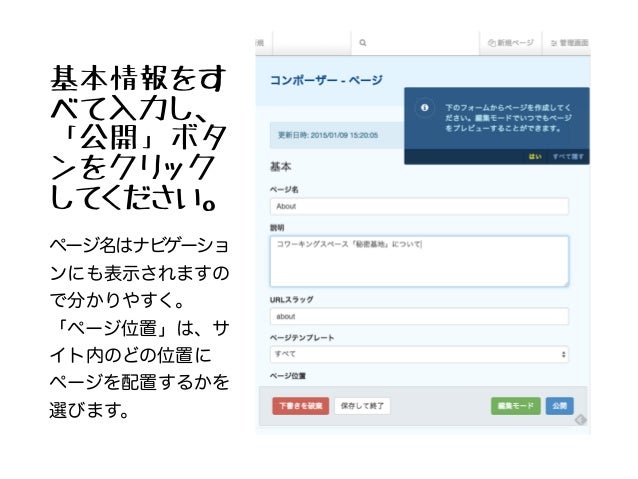The image size is (638, 479).
Task: Click the 説明 text area resize handle
Action: (565, 283)
